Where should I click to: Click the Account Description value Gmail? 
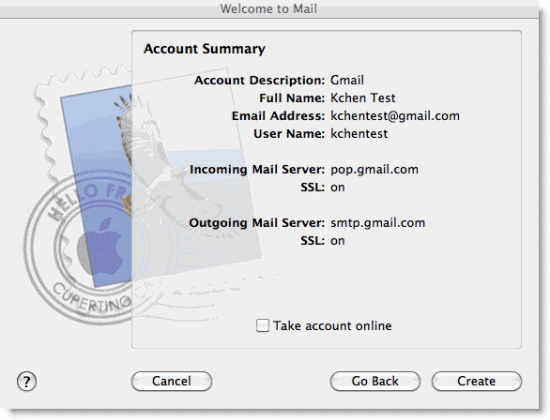pyautogui.click(x=347, y=80)
